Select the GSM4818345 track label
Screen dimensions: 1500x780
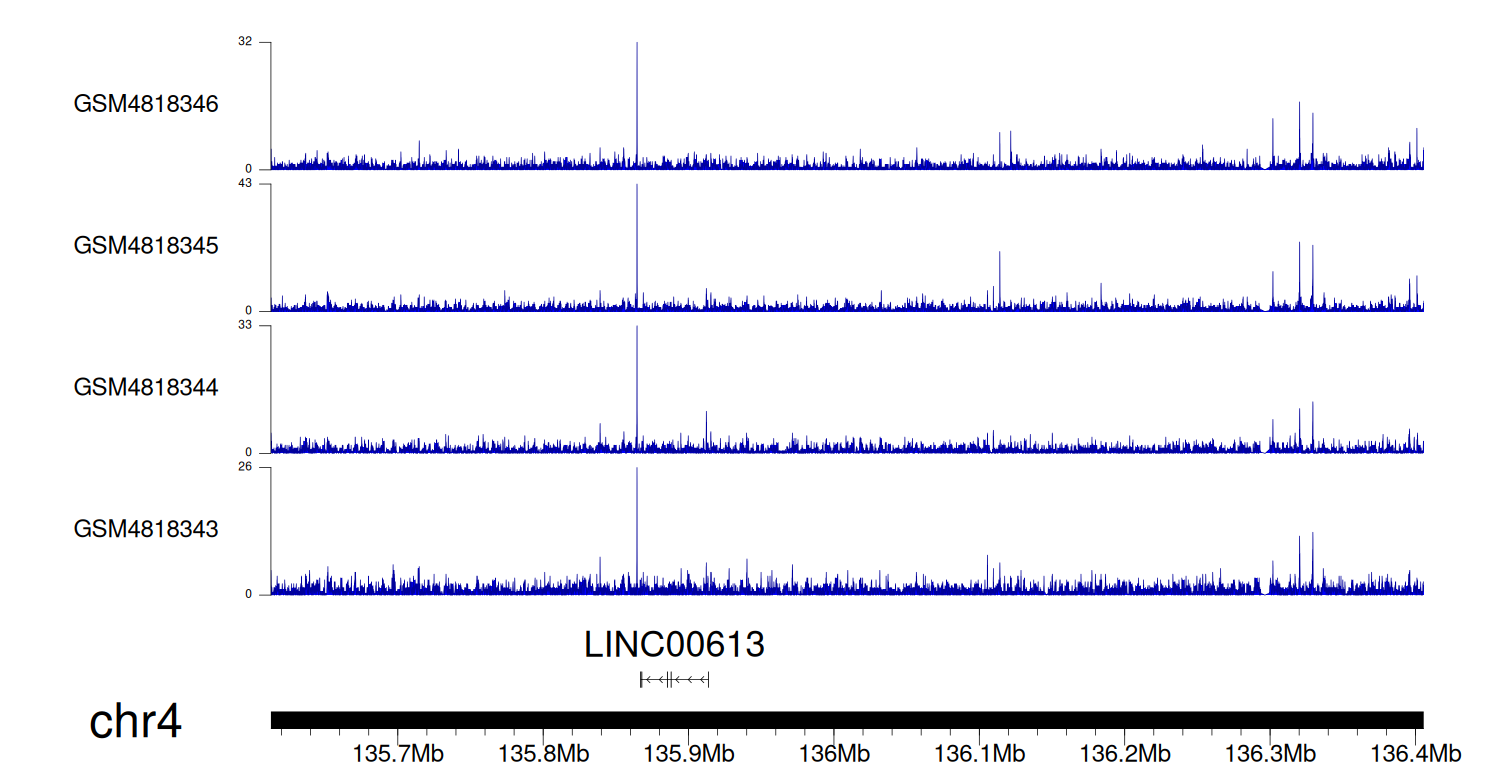coord(146,245)
